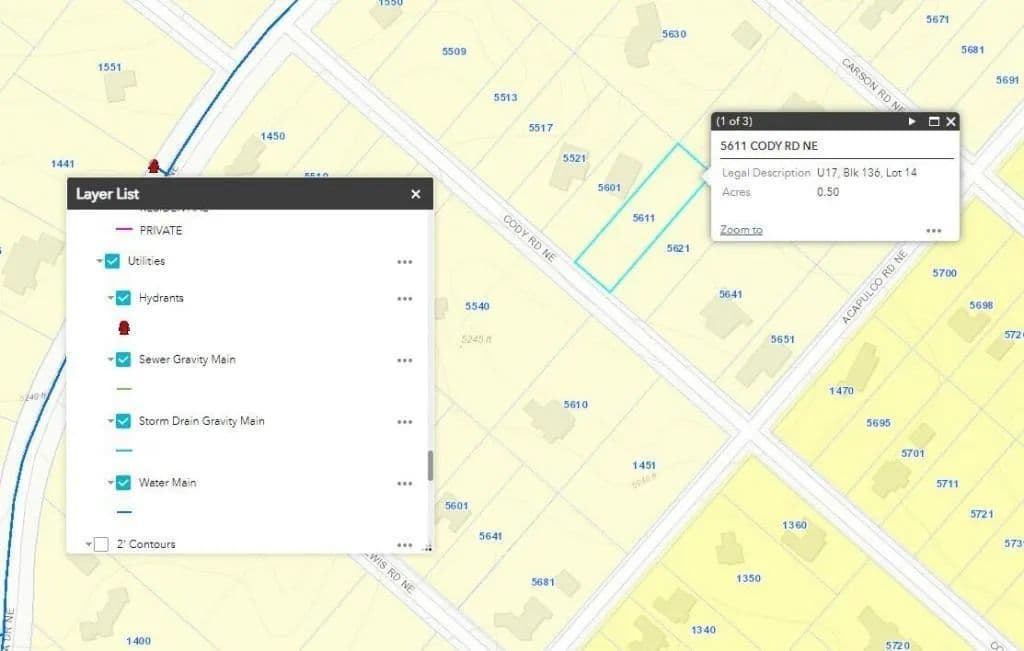Open options for Sewer Gravity Main layer
Image resolution: width=1024 pixels, height=651 pixels.
click(404, 360)
